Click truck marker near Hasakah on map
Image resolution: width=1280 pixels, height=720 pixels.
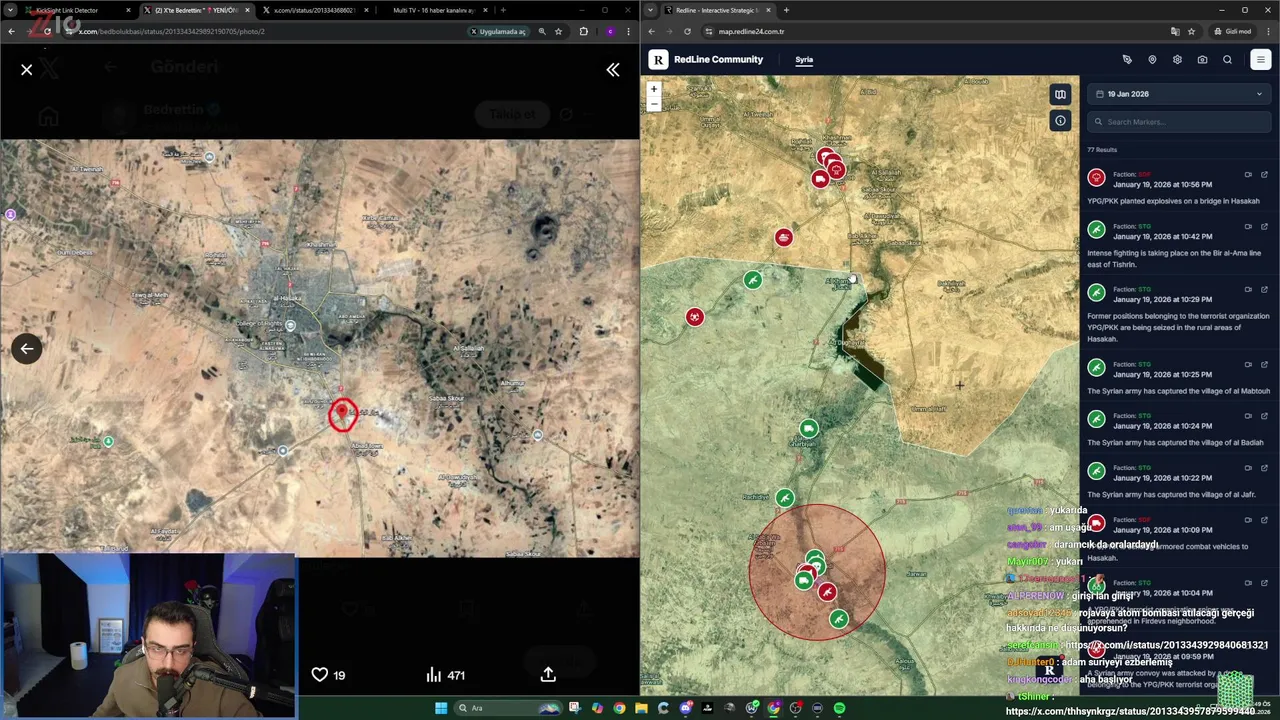(820, 179)
